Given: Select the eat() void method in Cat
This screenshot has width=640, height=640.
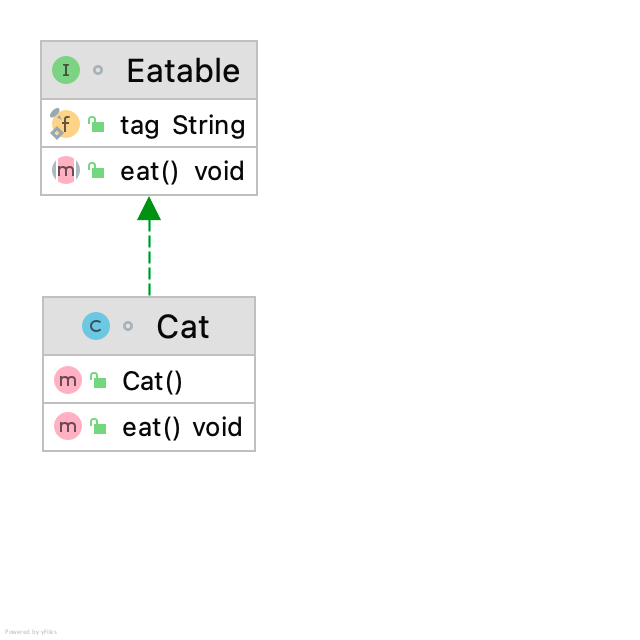Looking at the screenshot, I should 182,427.
